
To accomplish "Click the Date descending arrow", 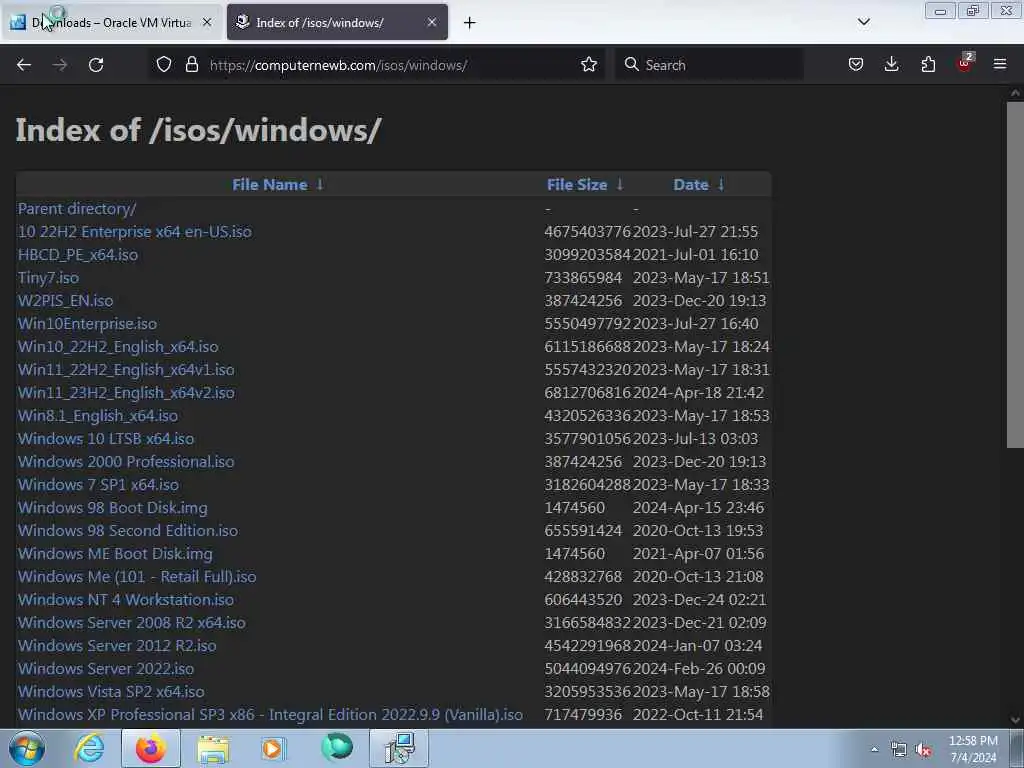I will click(x=721, y=185).
